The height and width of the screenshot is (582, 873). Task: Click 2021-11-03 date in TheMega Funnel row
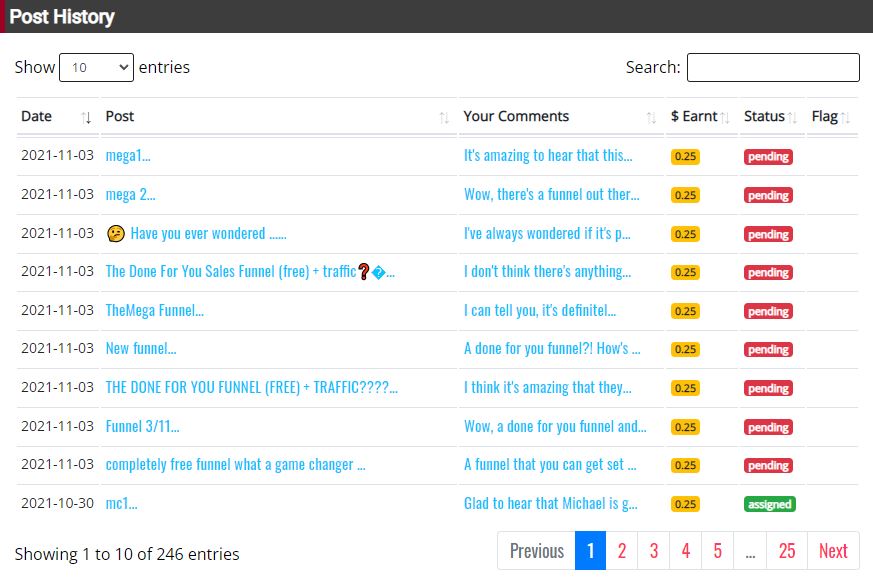[x=57, y=310]
